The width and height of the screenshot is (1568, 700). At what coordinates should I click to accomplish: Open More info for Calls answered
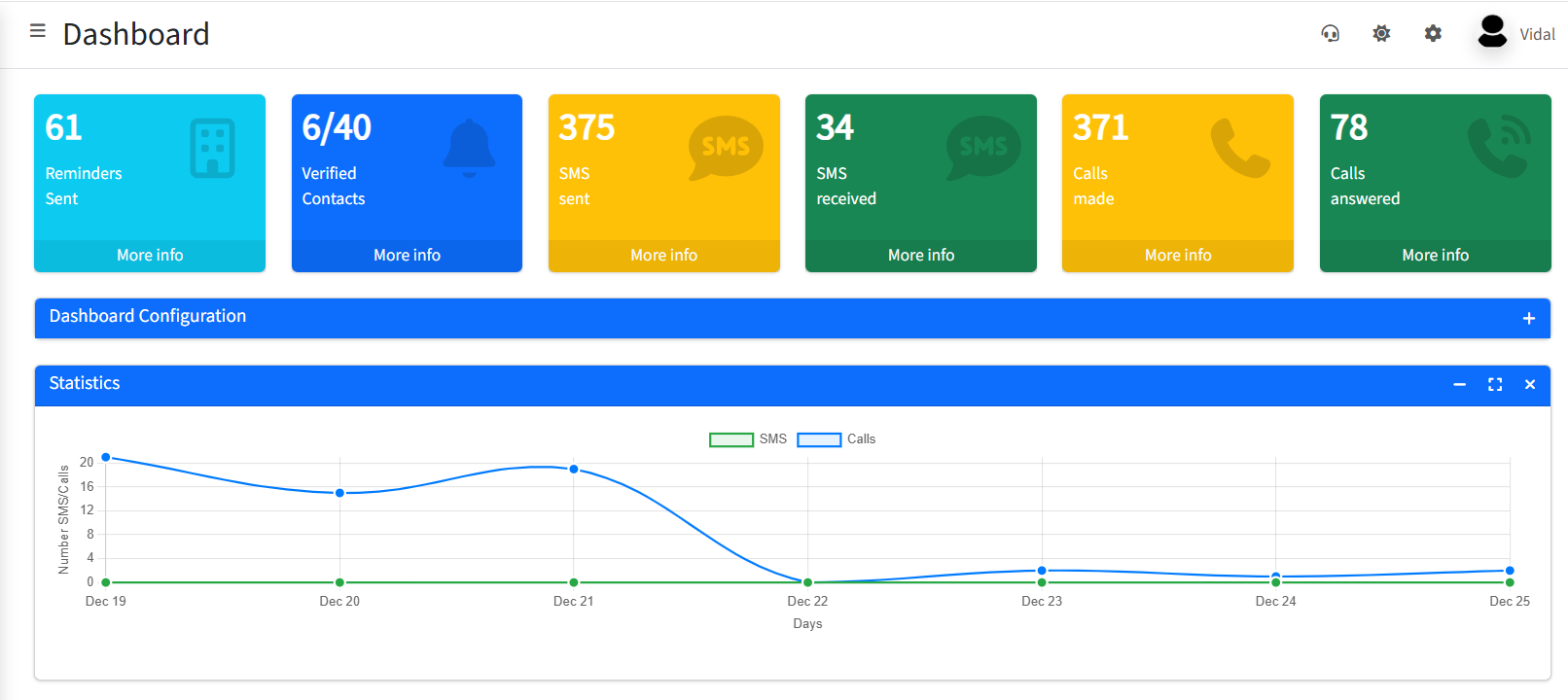tap(1435, 256)
